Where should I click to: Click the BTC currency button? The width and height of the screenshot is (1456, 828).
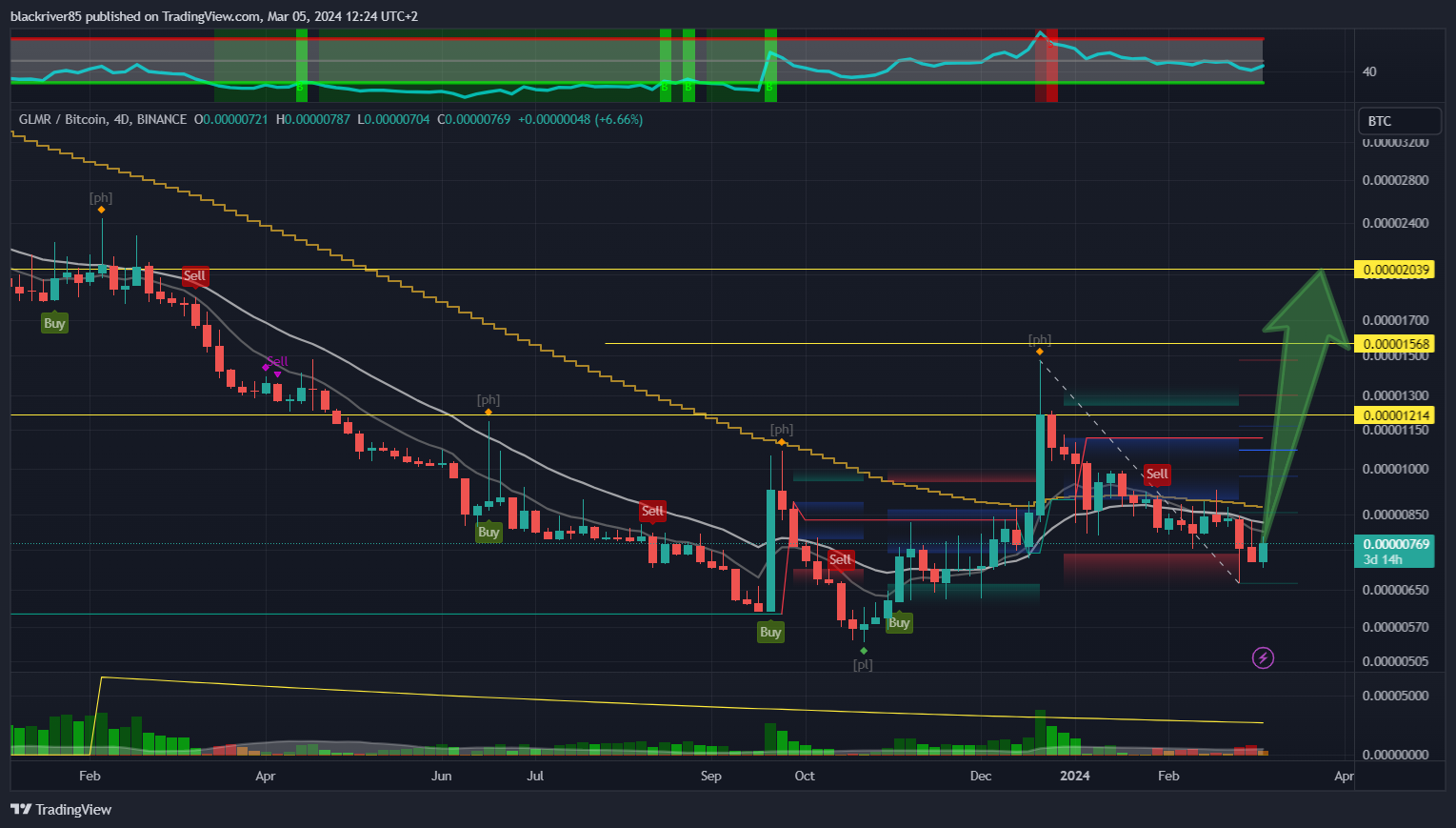(x=1400, y=121)
